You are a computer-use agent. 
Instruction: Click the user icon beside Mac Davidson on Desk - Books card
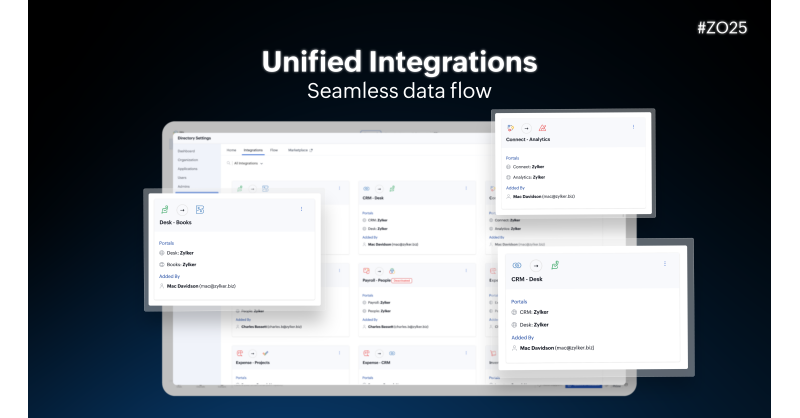pos(162,286)
